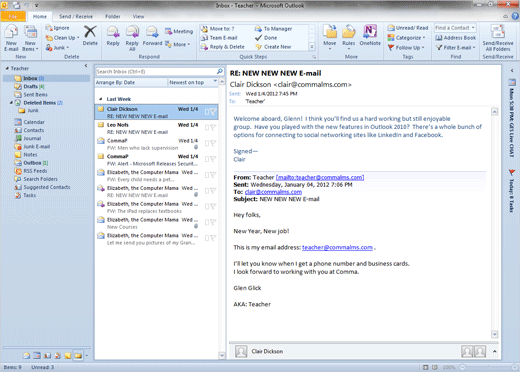The height and width of the screenshot is (372, 520).
Task: Click teacher@commalms.com link in body
Action: click(337, 247)
